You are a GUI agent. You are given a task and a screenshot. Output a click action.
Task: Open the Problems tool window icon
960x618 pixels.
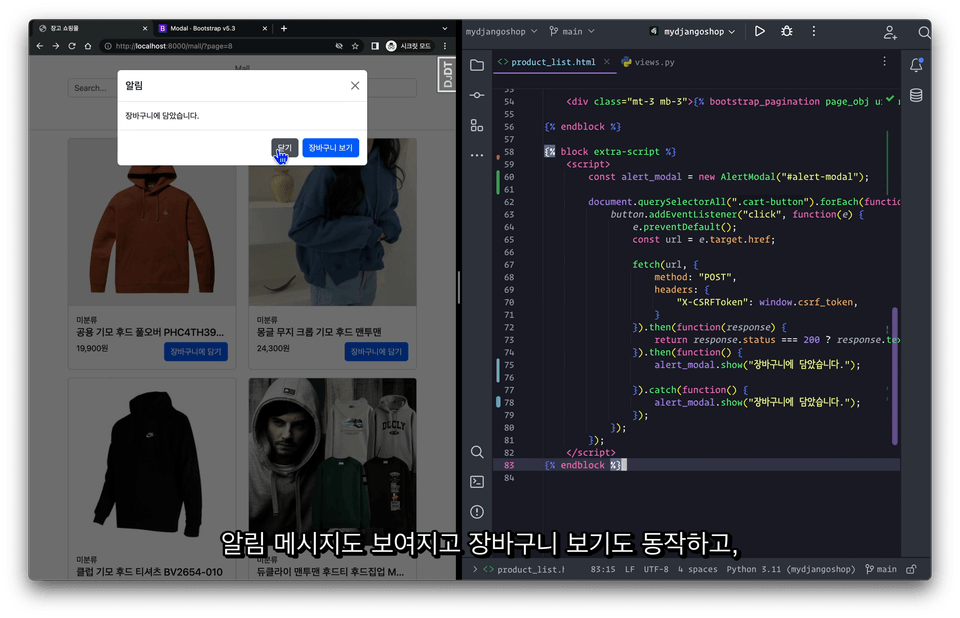click(x=477, y=511)
